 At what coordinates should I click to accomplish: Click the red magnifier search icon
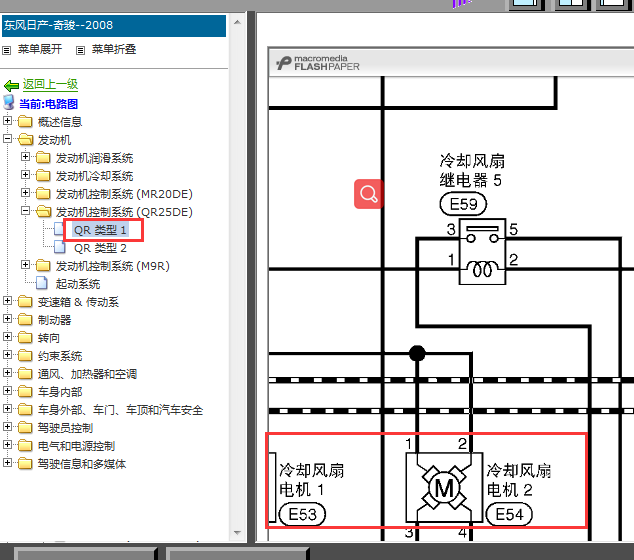(x=368, y=194)
